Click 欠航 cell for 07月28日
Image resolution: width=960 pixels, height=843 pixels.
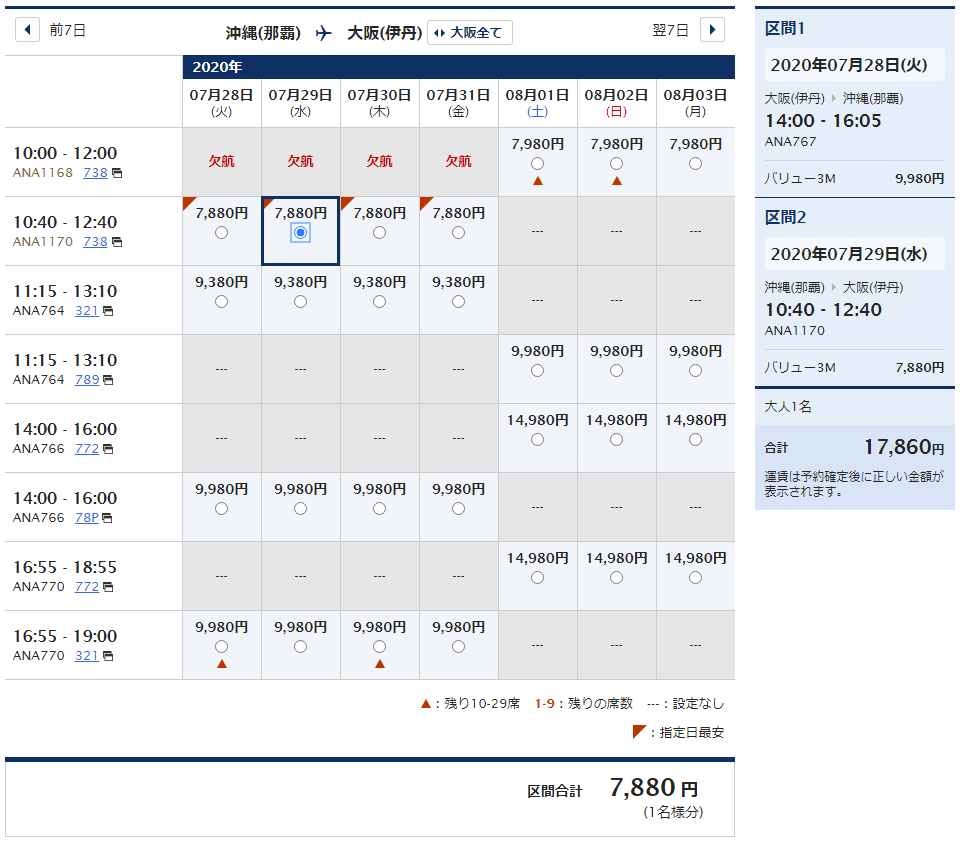coord(222,161)
